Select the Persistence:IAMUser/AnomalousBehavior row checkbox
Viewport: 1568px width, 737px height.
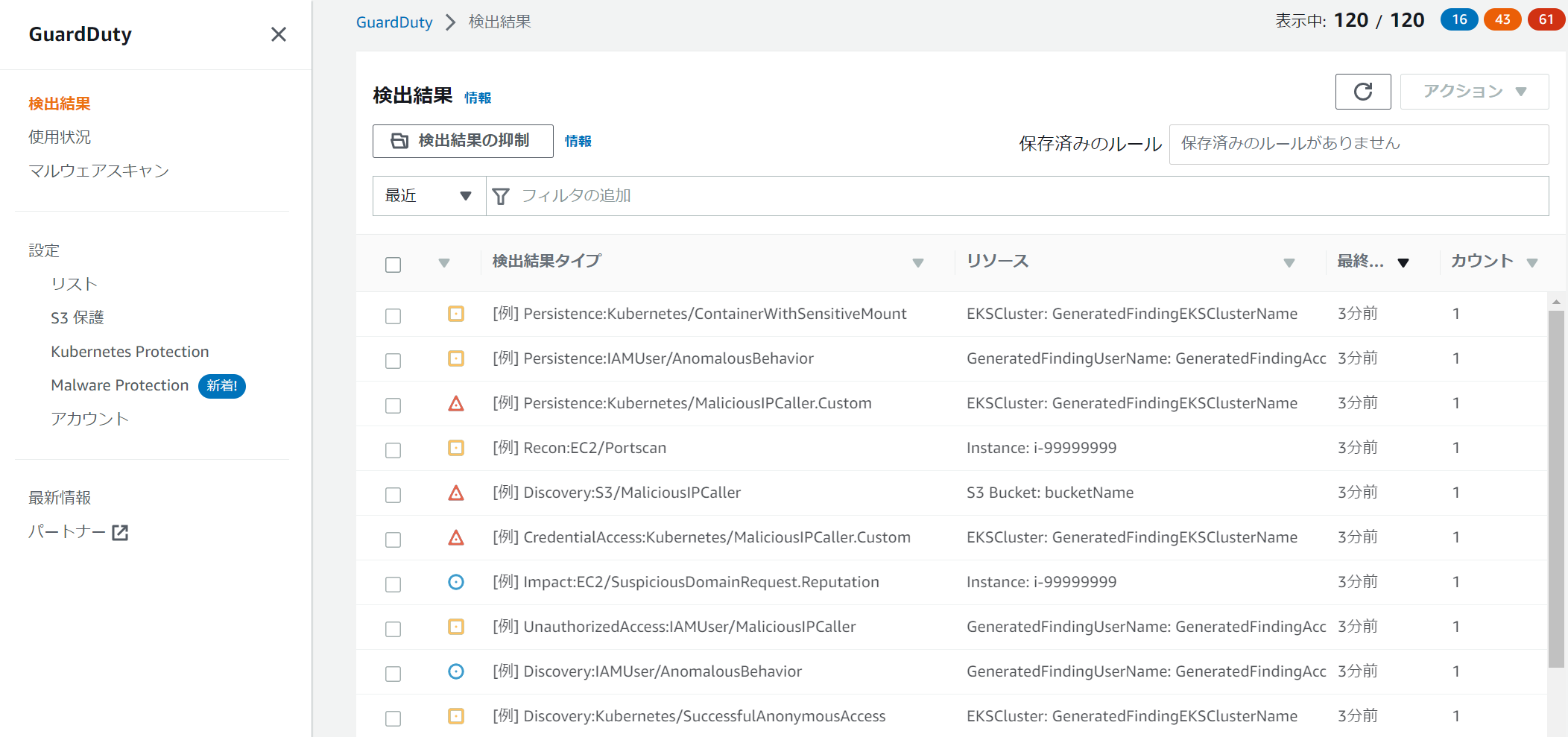point(393,361)
